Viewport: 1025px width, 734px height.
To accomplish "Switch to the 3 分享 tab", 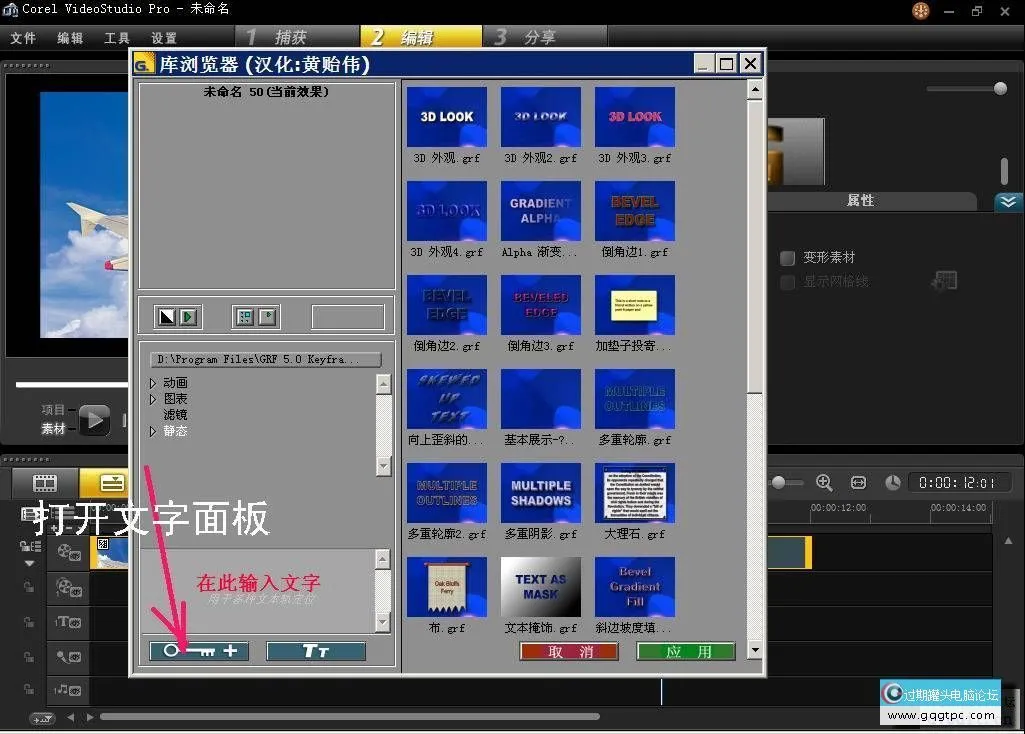I will [x=530, y=35].
